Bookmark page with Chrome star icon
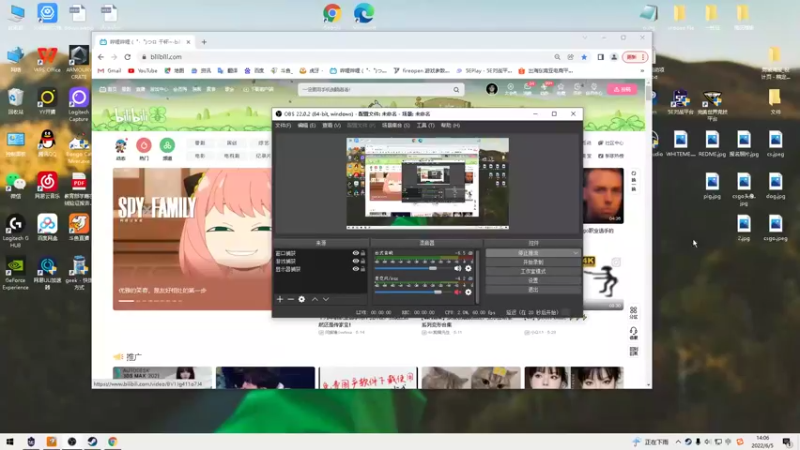 coord(584,57)
